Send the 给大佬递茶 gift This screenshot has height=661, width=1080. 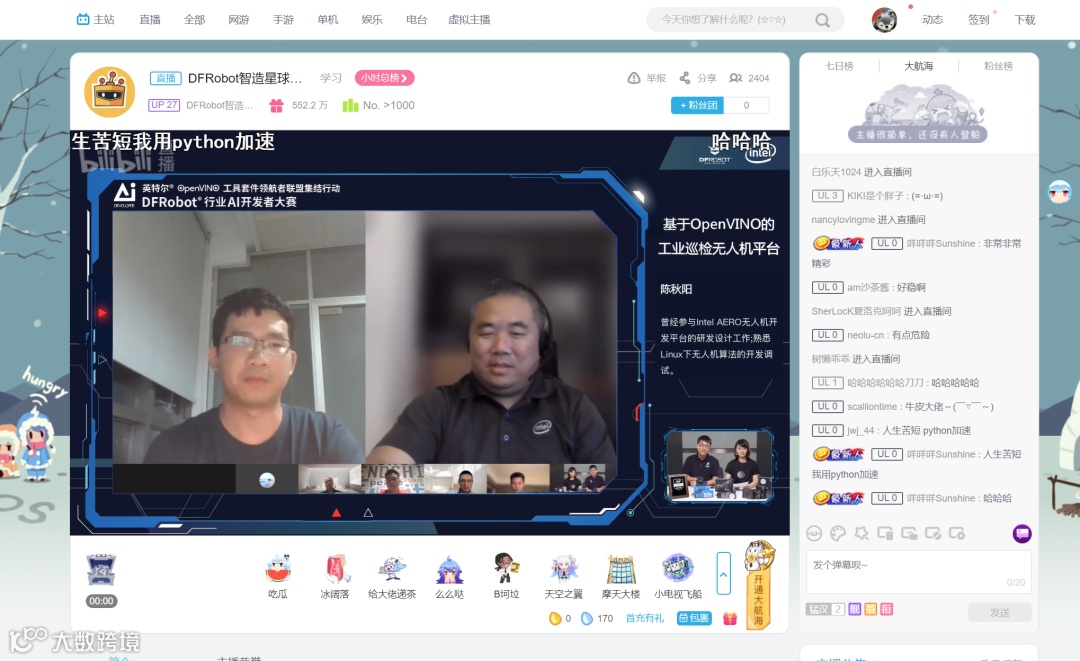pos(392,576)
